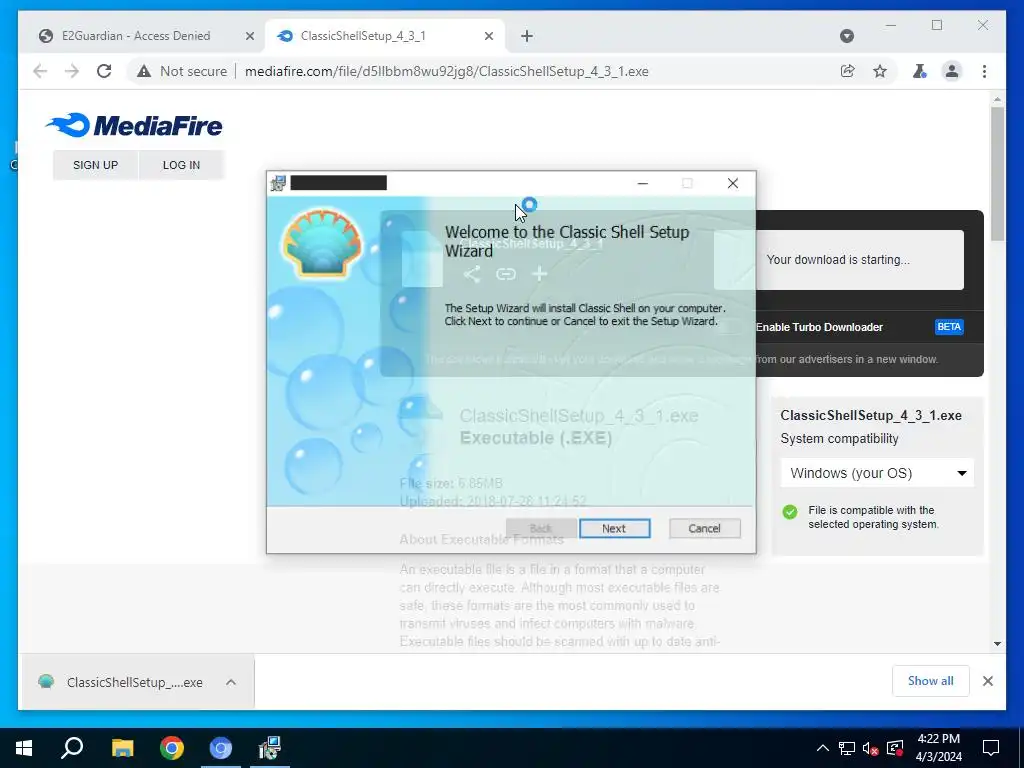This screenshot has height=768, width=1024.
Task: Open the Chrome Labs flask icon
Action: tap(920, 71)
